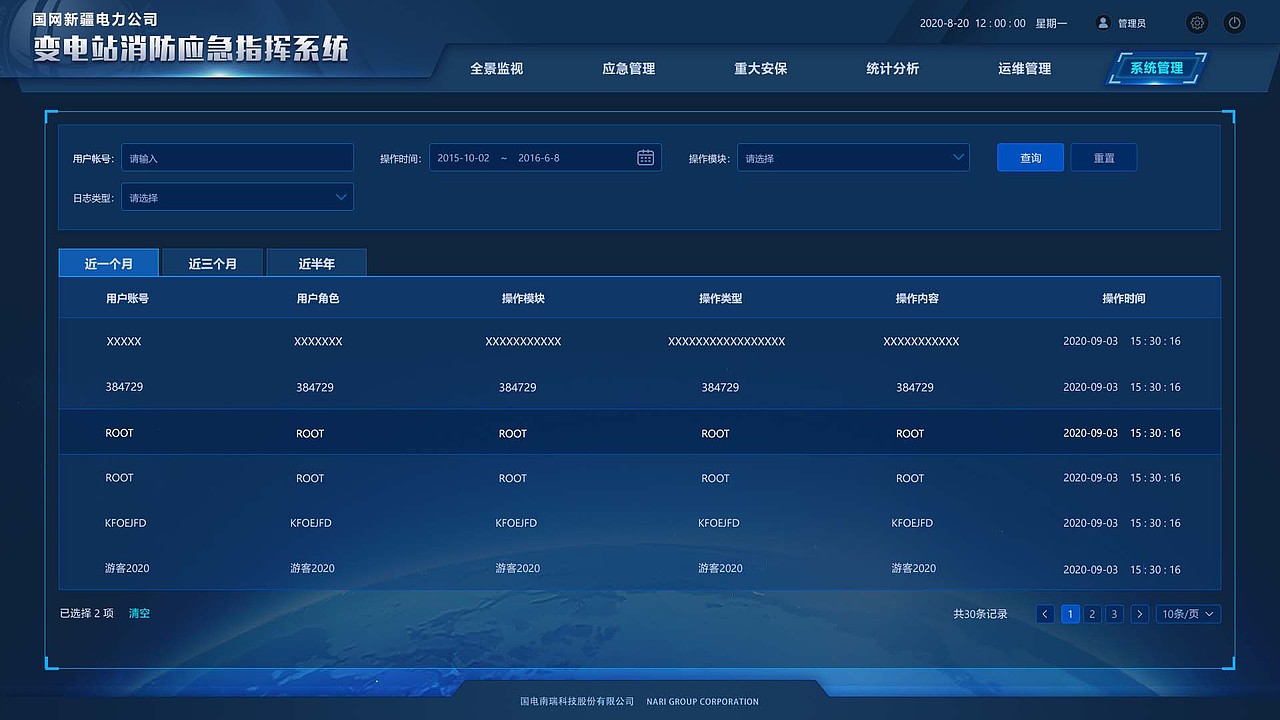Open the 统计分析 navigation menu
1280x720 pixels.
click(x=892, y=68)
